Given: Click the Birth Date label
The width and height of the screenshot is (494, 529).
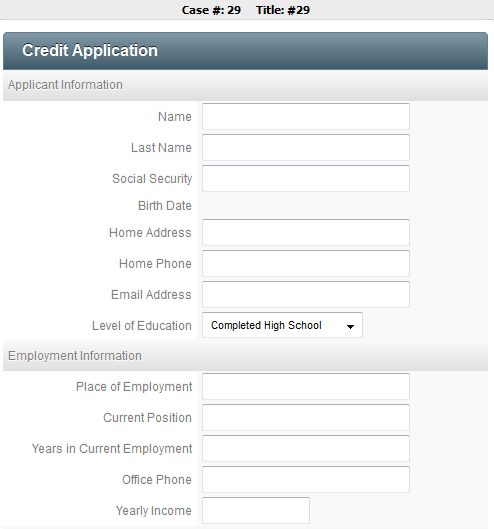Looking at the screenshot, I should [x=165, y=205].
